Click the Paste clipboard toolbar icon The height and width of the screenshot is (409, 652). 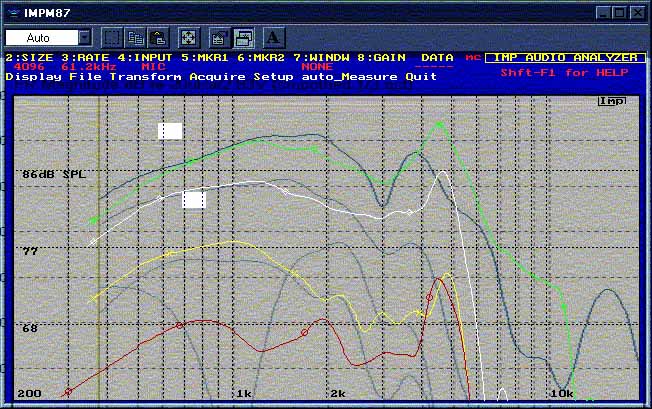coord(158,38)
